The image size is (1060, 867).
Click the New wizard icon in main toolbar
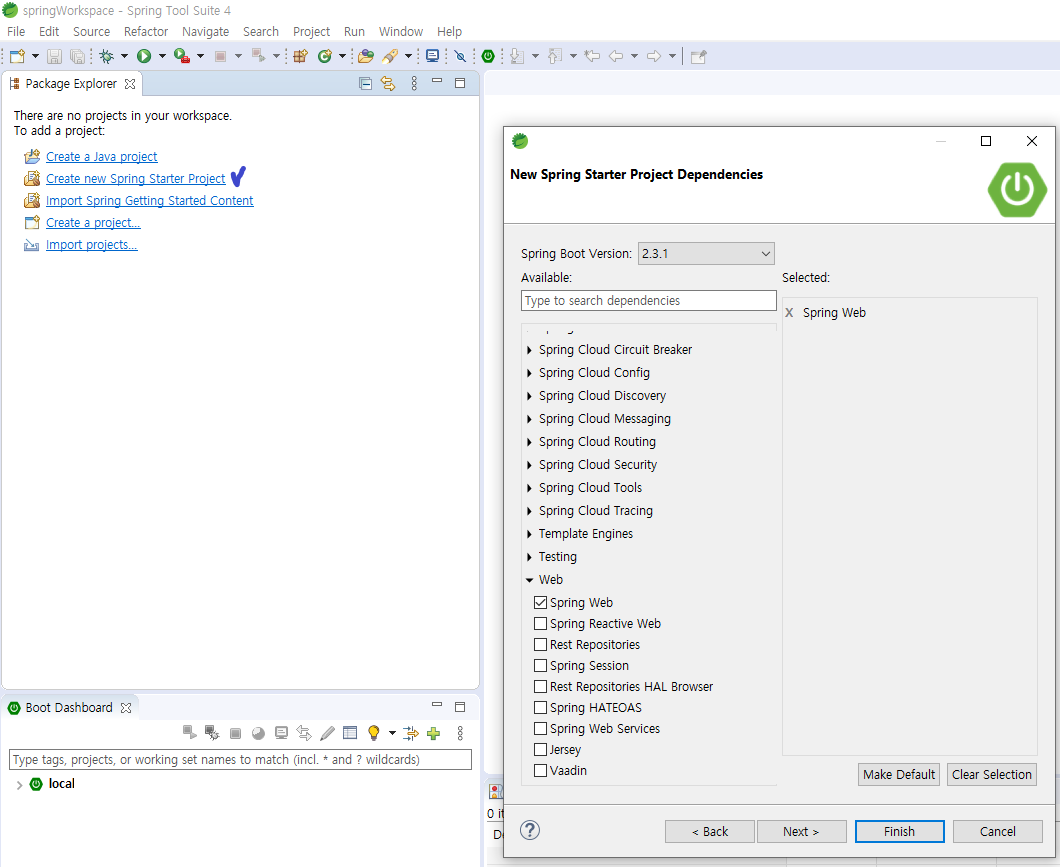[18, 56]
